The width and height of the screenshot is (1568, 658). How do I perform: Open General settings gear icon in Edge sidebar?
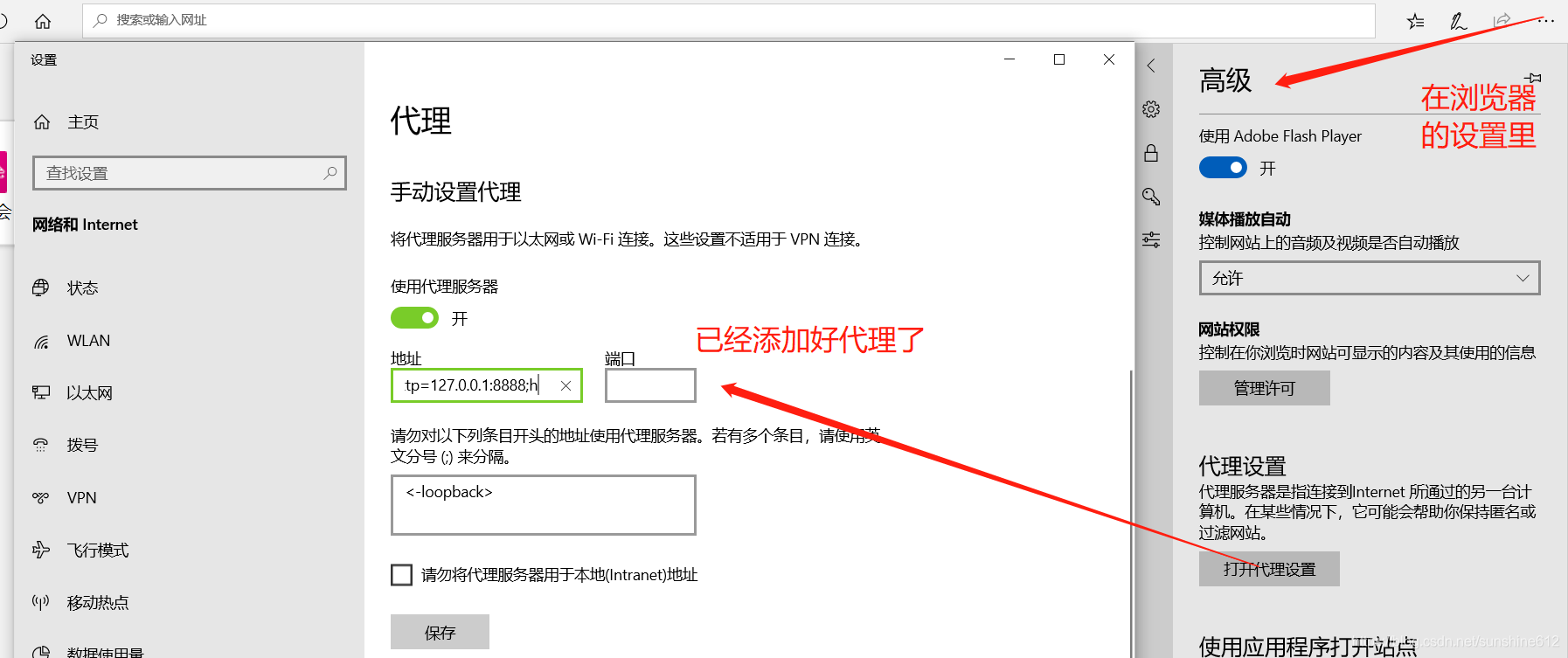(x=1151, y=109)
